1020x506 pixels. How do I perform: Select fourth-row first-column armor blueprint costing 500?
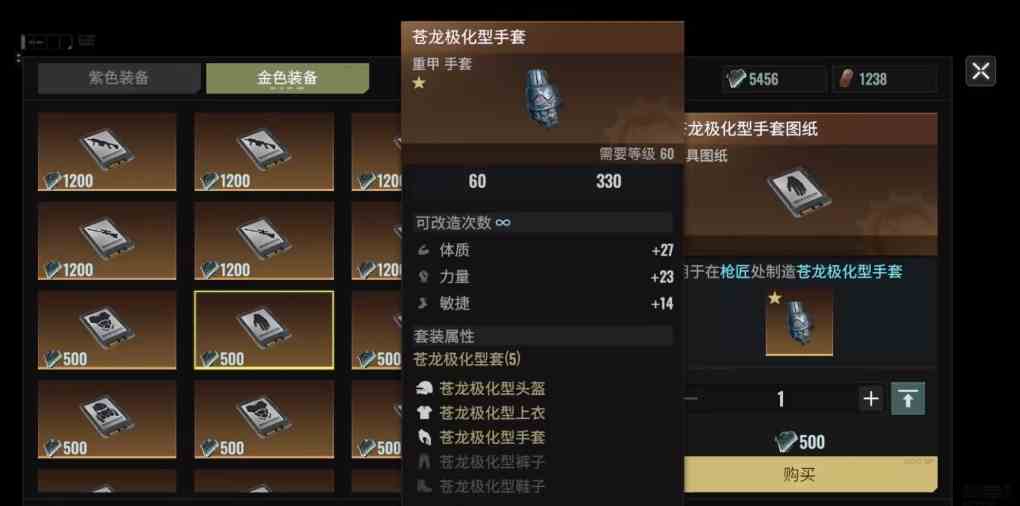tap(107, 419)
